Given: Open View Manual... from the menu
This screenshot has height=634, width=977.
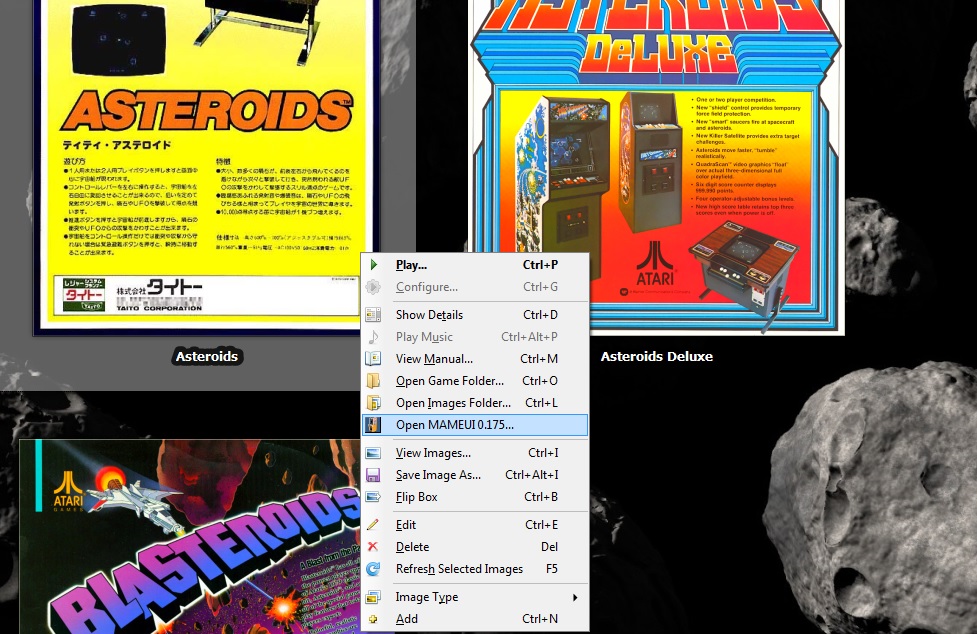Looking at the screenshot, I should [475, 359].
